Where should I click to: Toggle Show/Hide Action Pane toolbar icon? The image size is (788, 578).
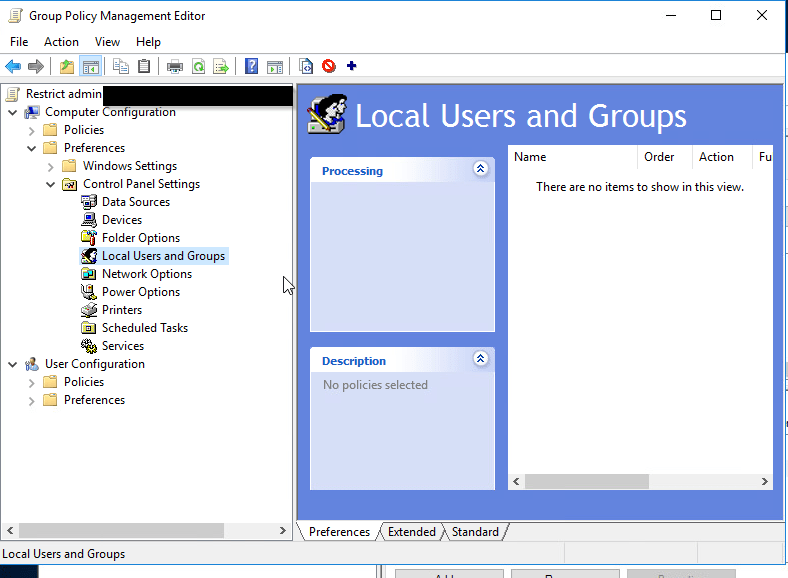275,66
